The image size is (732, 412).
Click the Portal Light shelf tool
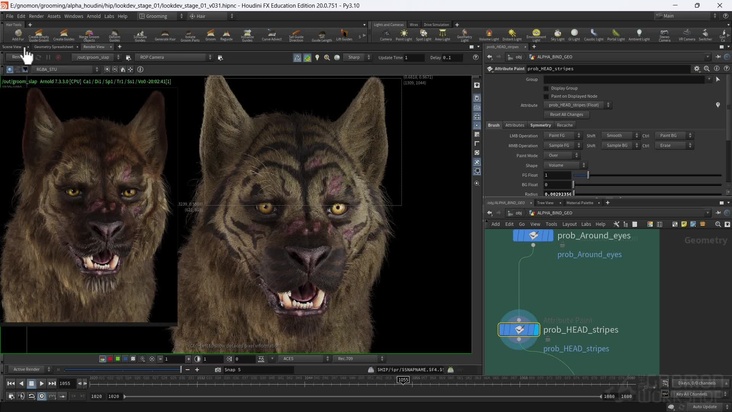tap(616, 35)
